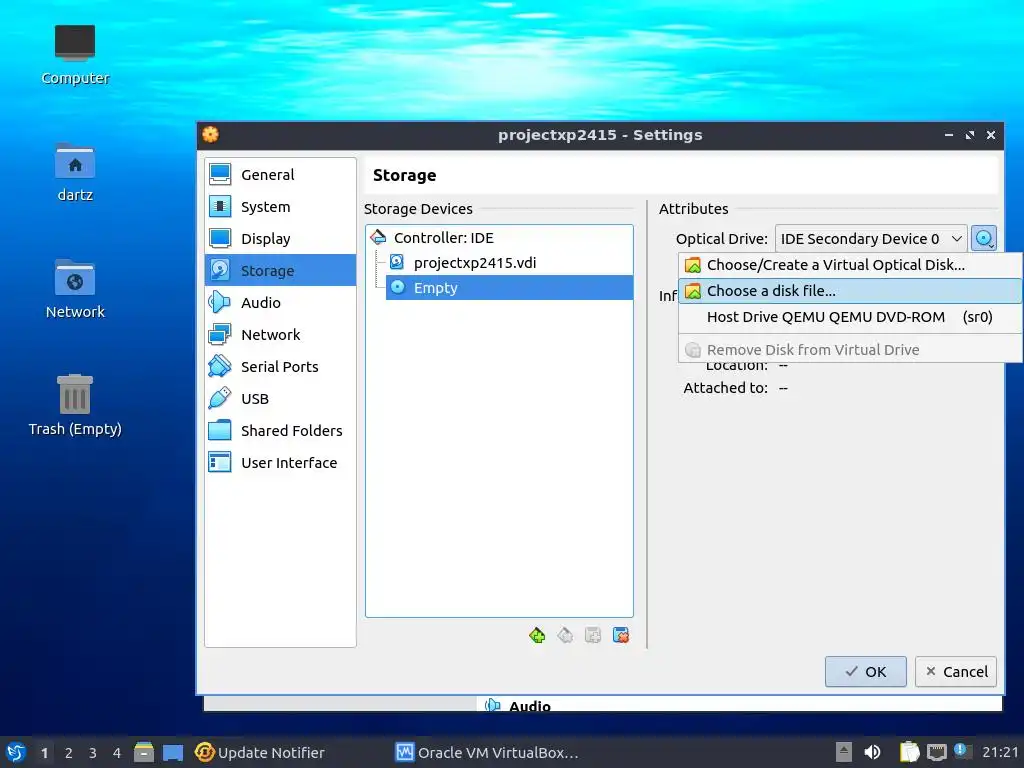Launch the file manager from the taskbar
Viewport: 1024px width, 768px height.
pos(144,752)
